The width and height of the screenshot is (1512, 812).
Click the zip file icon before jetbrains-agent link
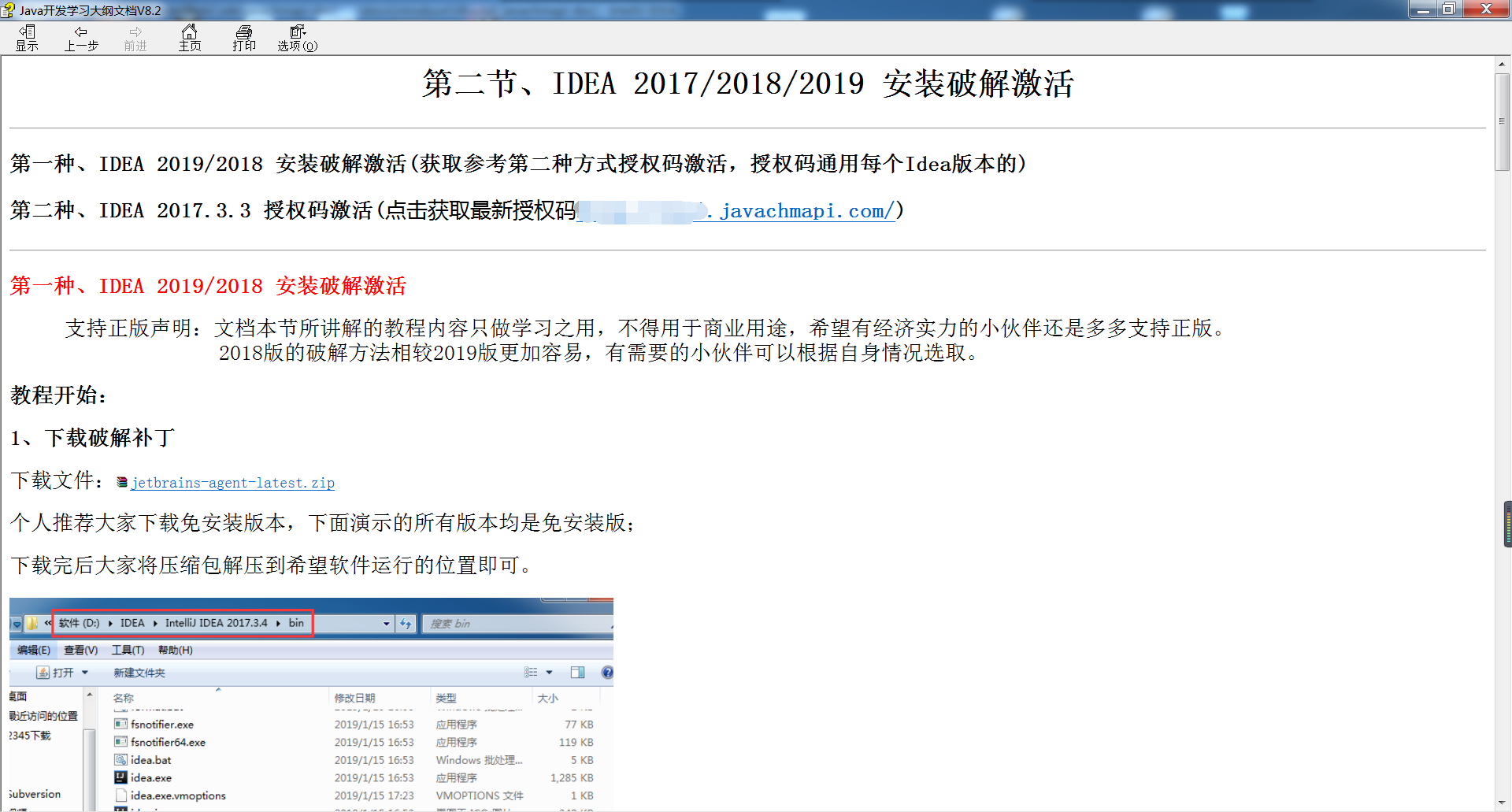(122, 482)
